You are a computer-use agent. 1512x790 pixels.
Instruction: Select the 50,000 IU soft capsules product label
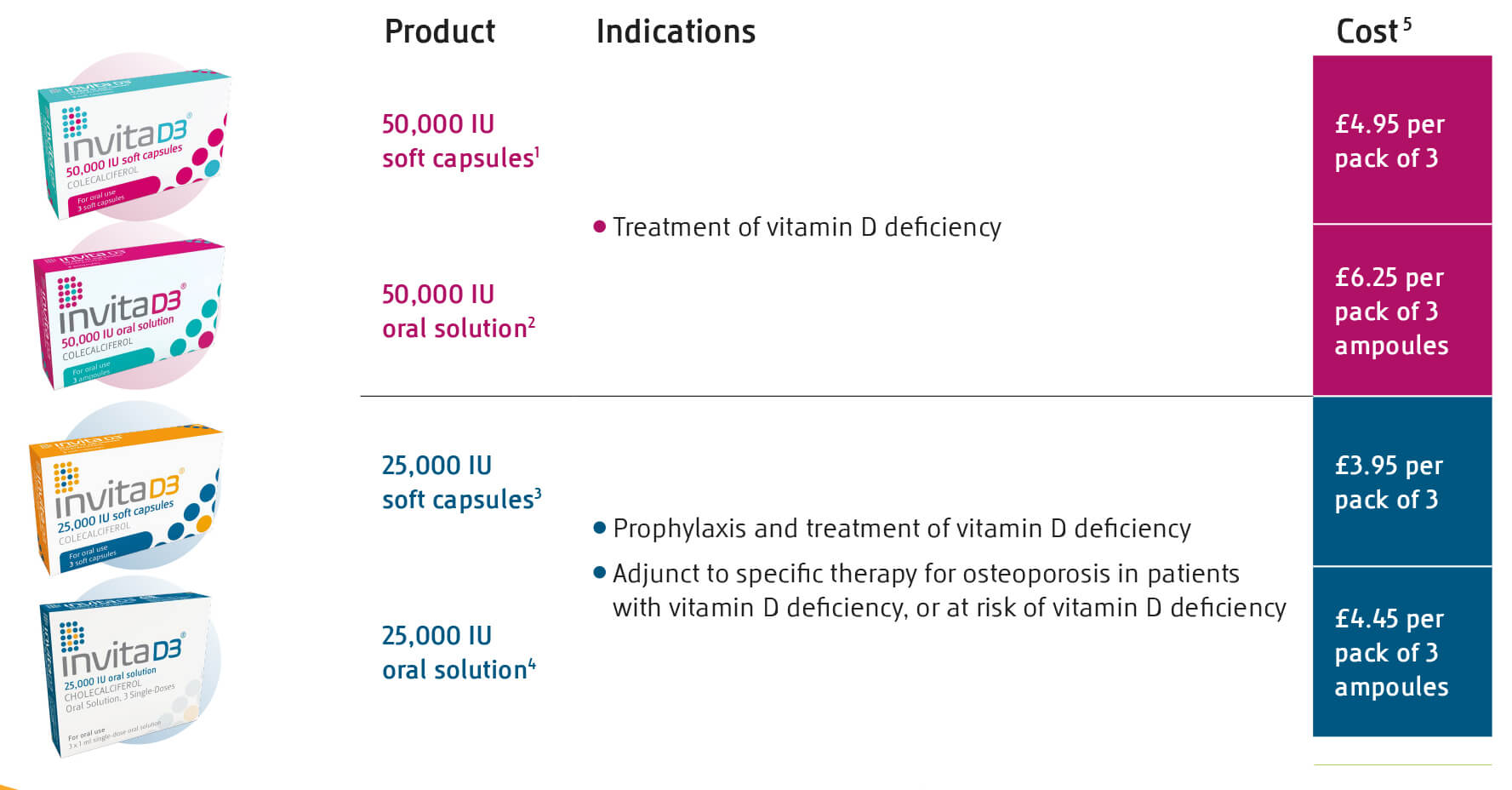[460, 141]
